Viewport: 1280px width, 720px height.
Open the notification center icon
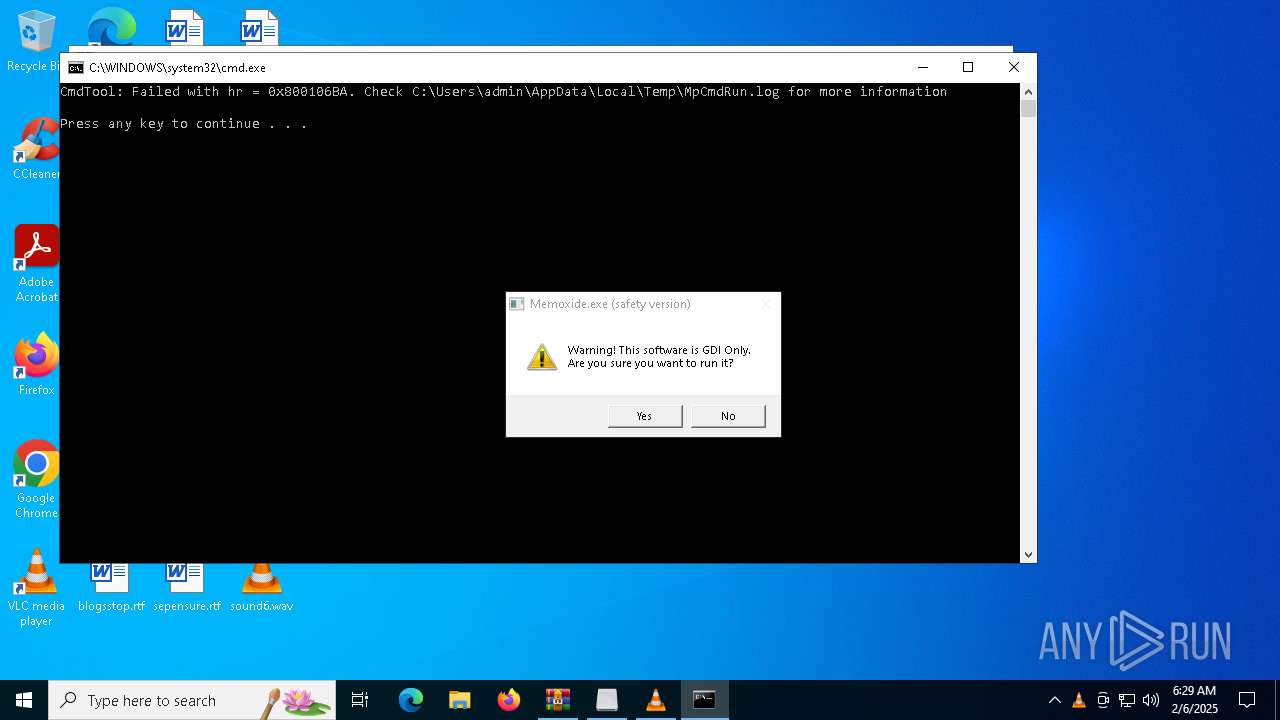coord(1247,700)
